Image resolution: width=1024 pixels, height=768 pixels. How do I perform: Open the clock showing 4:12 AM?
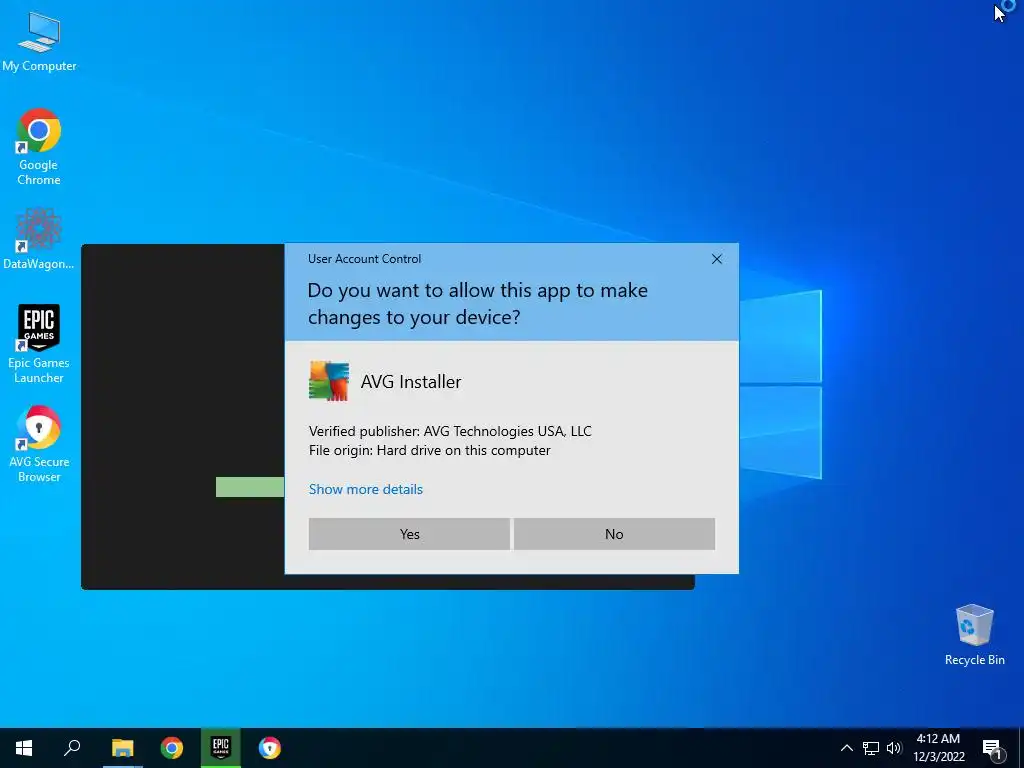click(x=938, y=748)
